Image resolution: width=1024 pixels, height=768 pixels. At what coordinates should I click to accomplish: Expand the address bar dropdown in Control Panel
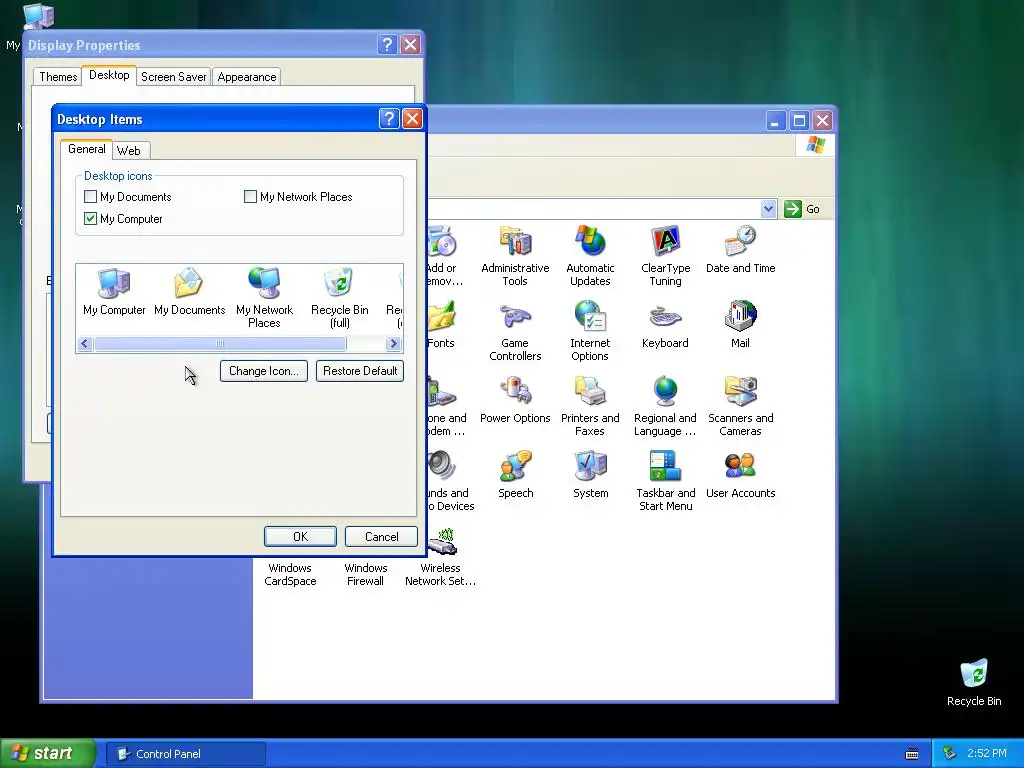pos(769,209)
